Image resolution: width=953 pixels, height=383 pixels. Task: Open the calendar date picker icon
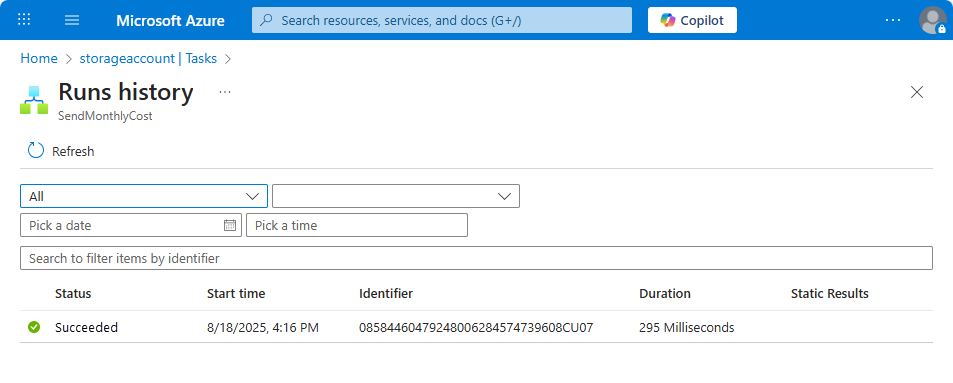click(x=230, y=225)
